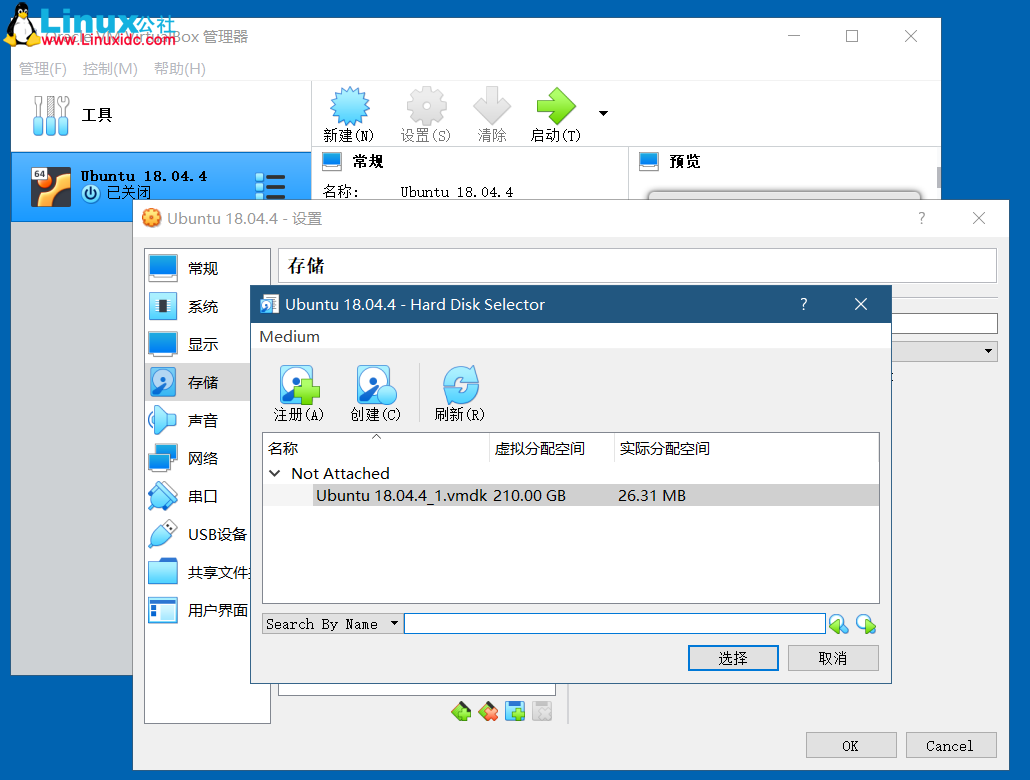
Task: Open 管理(F) menu
Action: (43, 69)
